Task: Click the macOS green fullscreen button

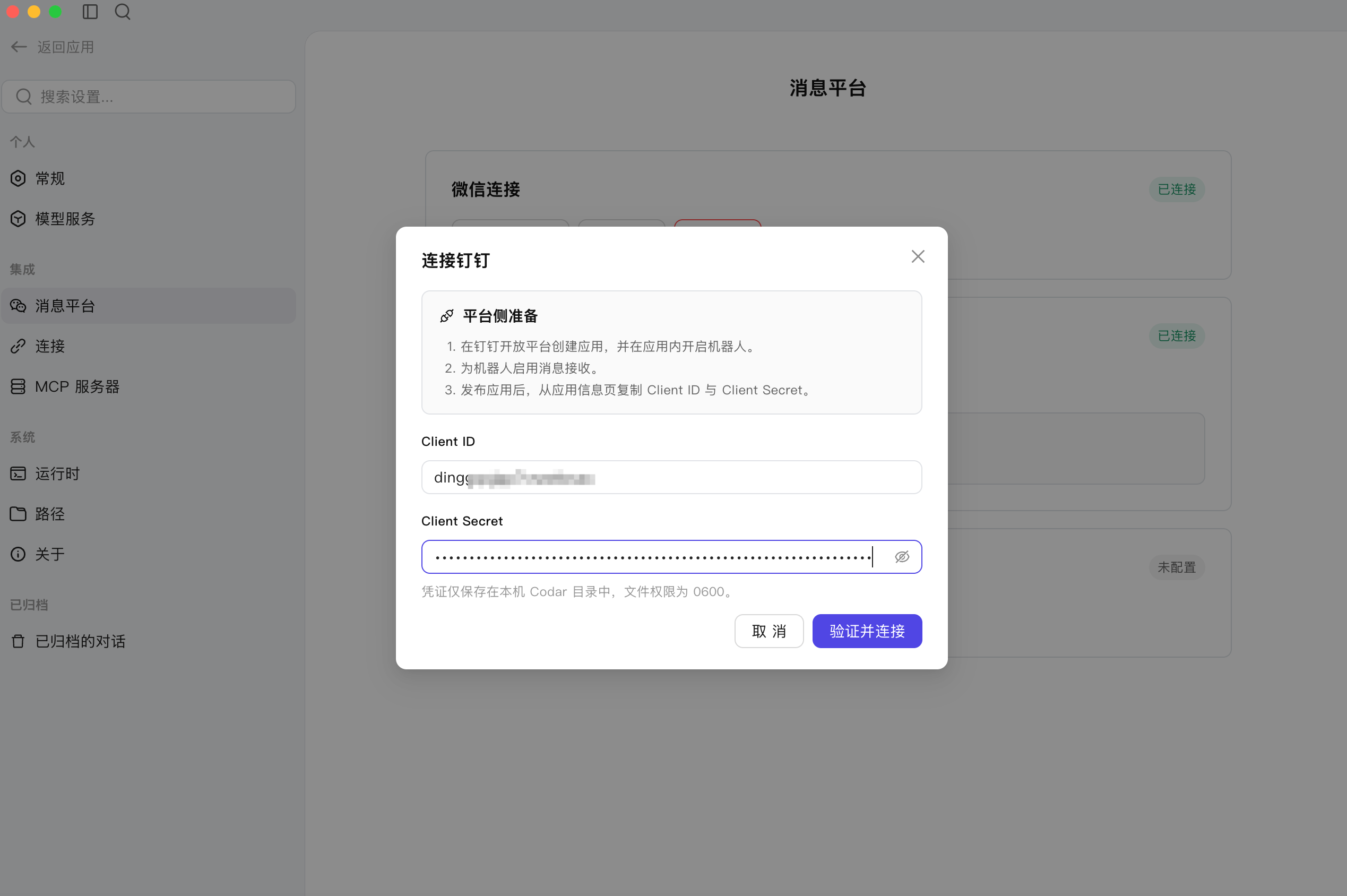Action: [x=55, y=12]
